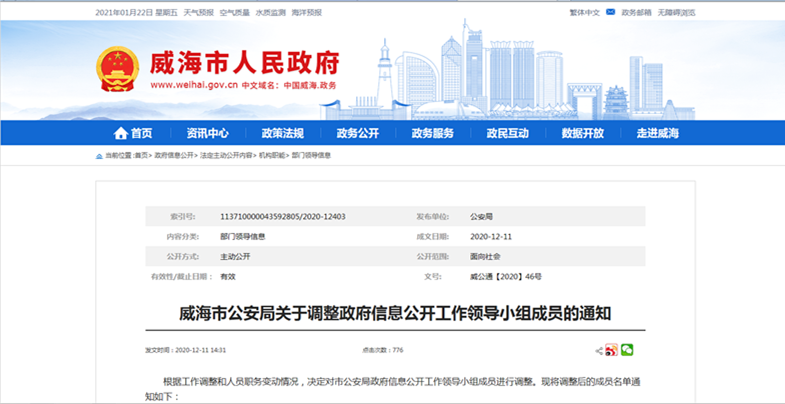Go to the 政务公开 section
The image size is (785, 404).
click(357, 133)
